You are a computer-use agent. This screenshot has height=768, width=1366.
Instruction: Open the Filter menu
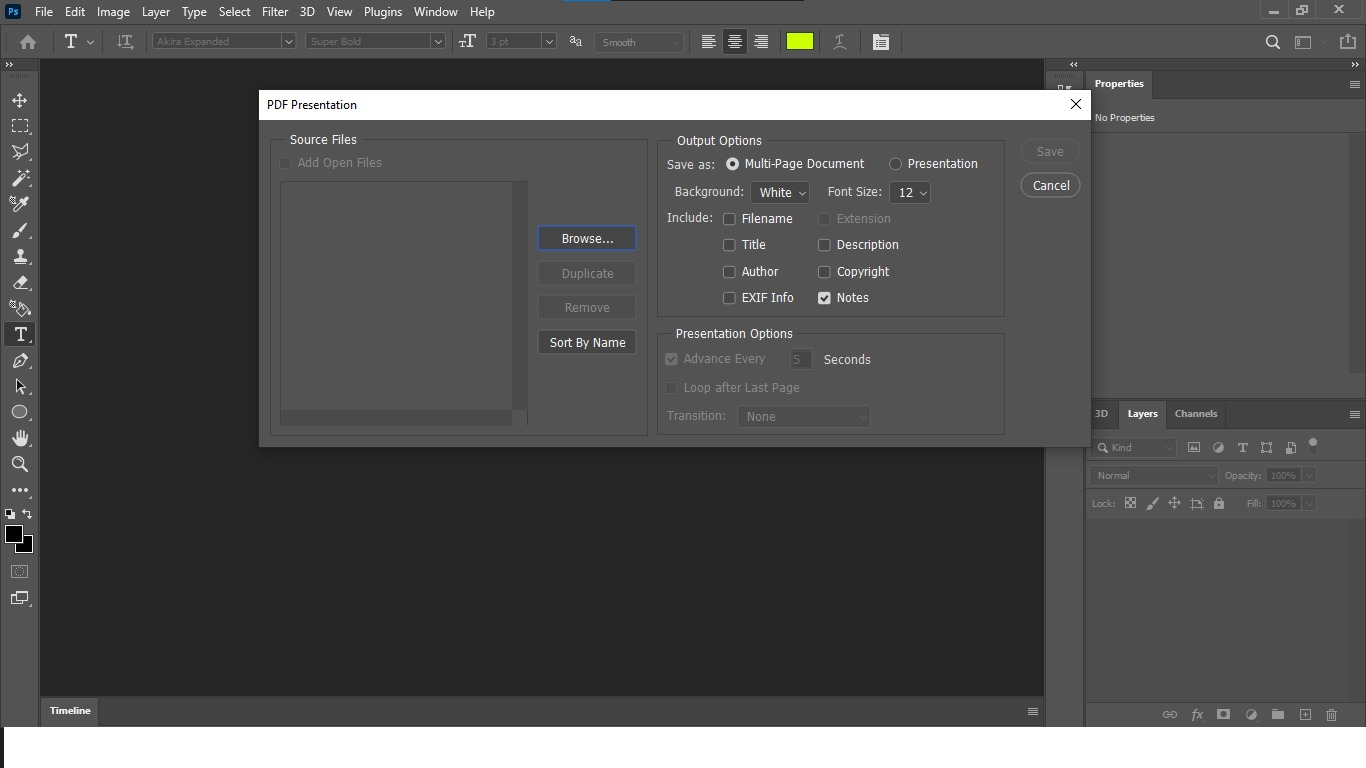pyautogui.click(x=275, y=12)
